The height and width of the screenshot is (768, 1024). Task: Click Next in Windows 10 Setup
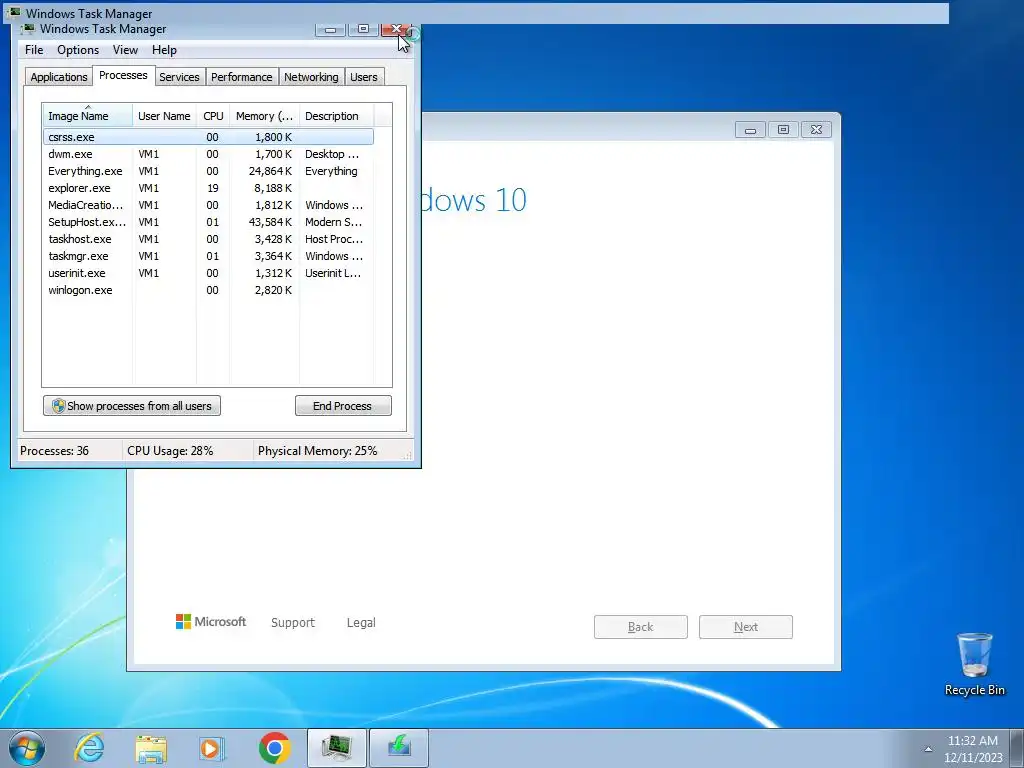tap(746, 627)
